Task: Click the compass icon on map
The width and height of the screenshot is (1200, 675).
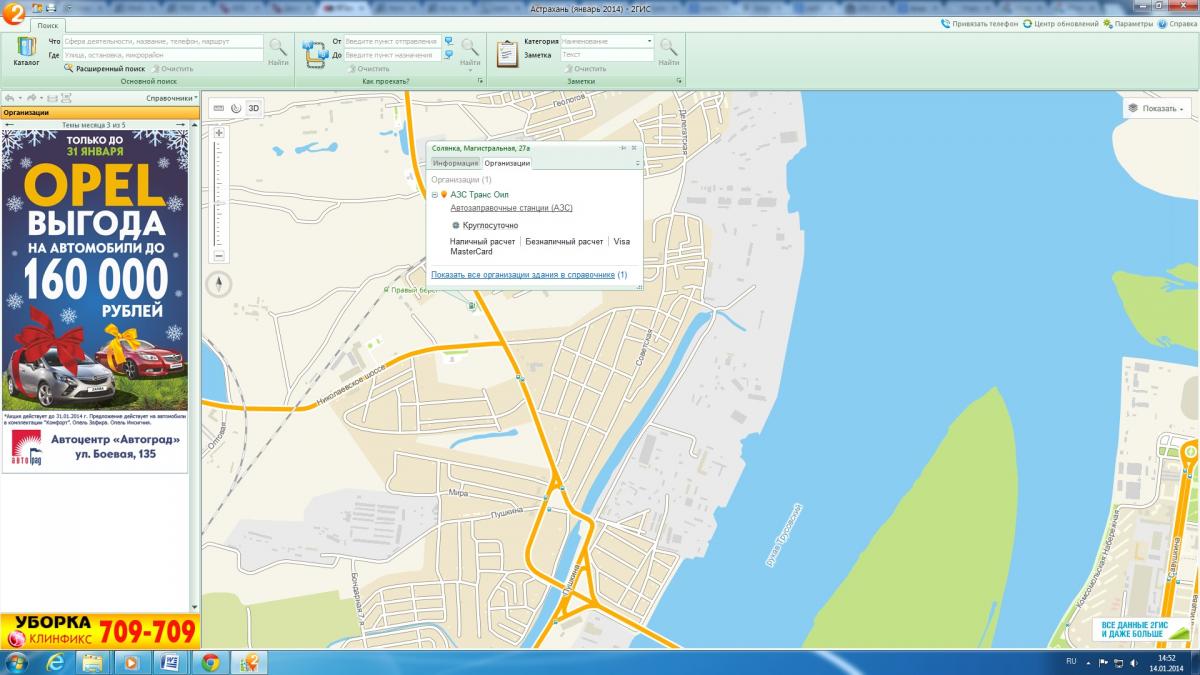Action: (219, 285)
